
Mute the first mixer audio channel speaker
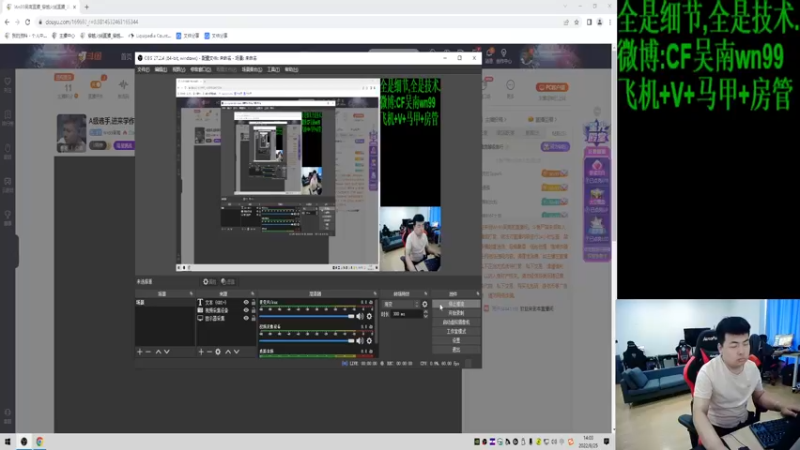pos(360,317)
